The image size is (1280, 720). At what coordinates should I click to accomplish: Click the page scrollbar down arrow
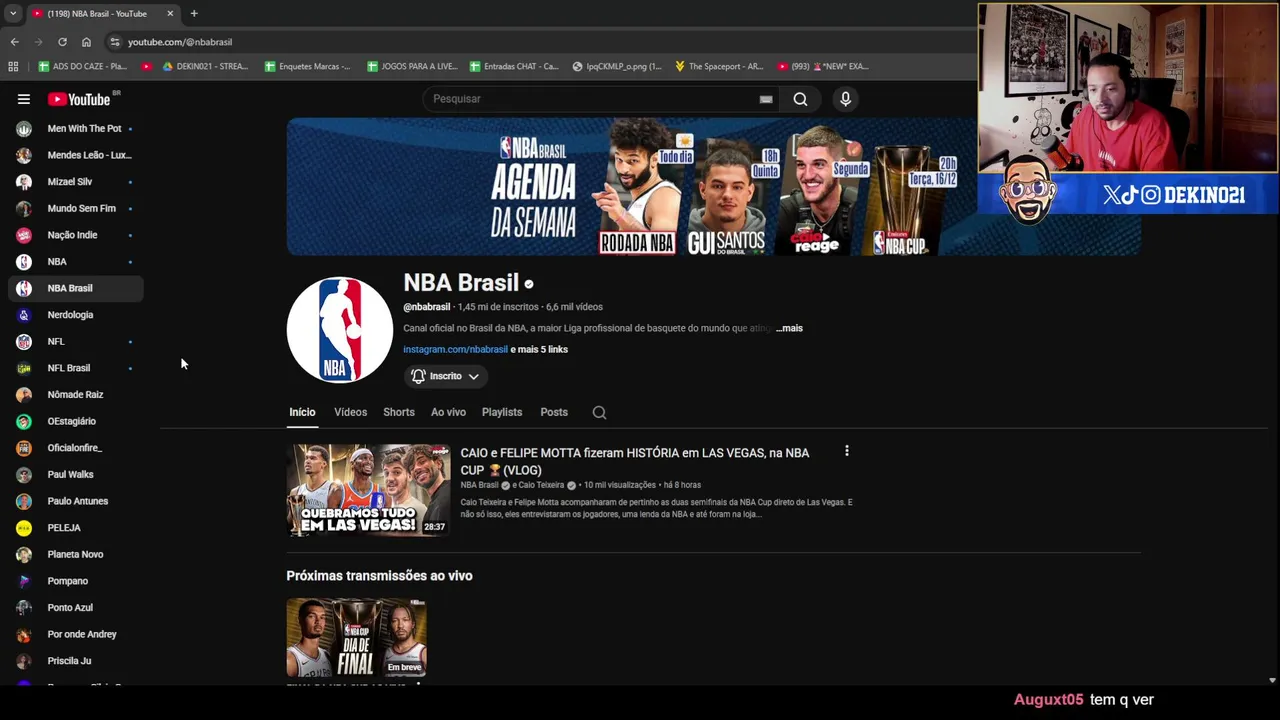1272,680
